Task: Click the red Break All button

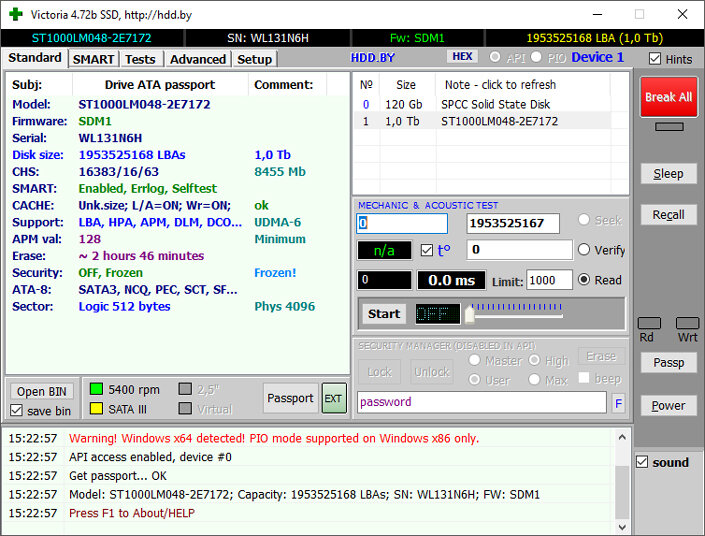Action: click(669, 97)
